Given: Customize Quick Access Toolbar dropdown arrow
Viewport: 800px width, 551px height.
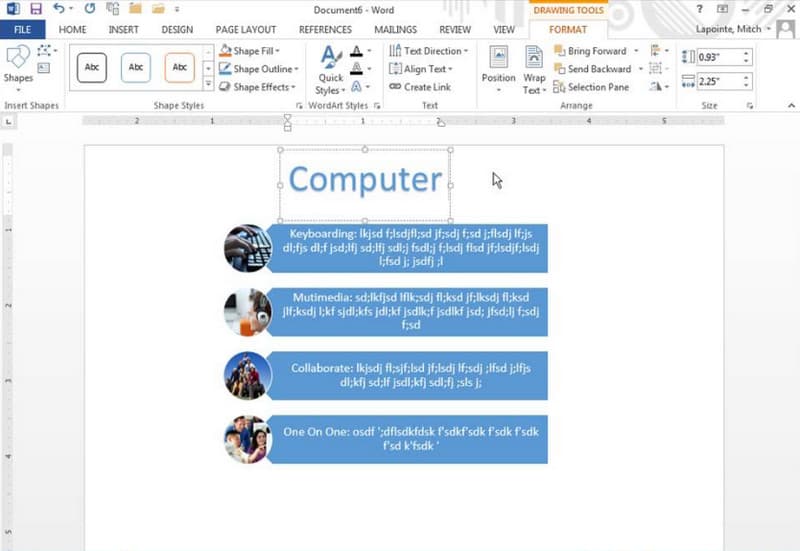Looking at the screenshot, I should (x=177, y=9).
